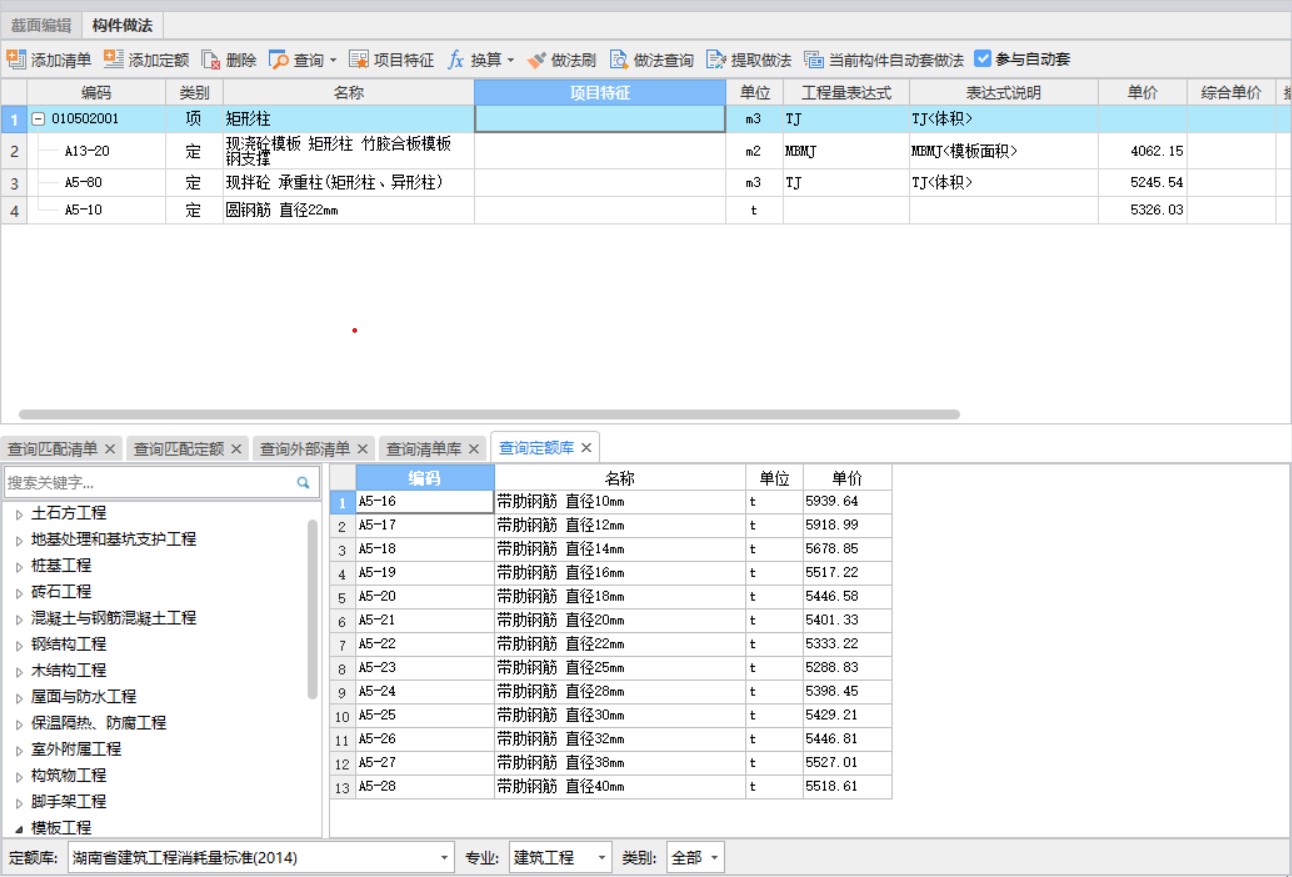
Task: Click the 项目特征 column header
Action: click(x=600, y=92)
